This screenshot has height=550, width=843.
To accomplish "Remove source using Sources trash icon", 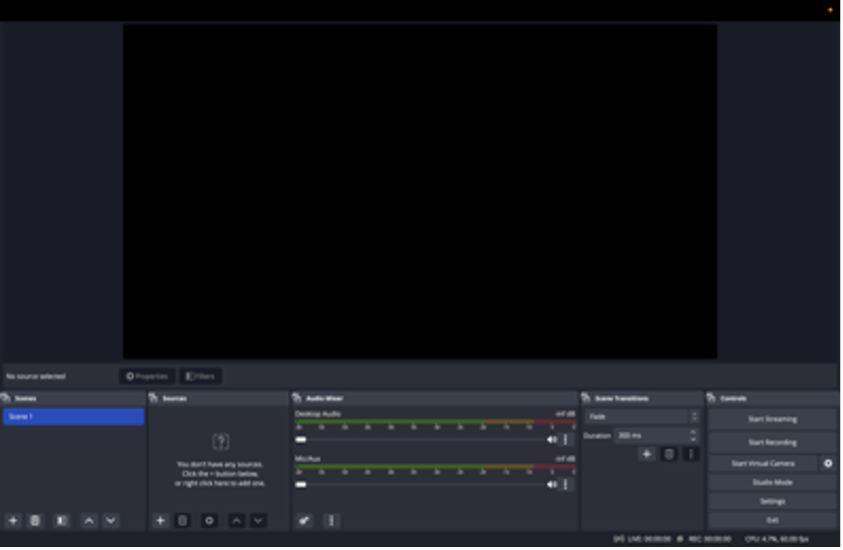I will [183, 522].
